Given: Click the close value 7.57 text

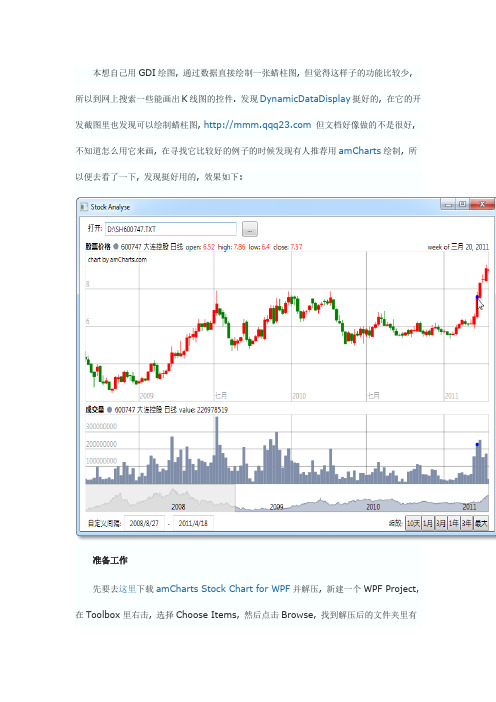Looking at the screenshot, I should tap(296, 247).
